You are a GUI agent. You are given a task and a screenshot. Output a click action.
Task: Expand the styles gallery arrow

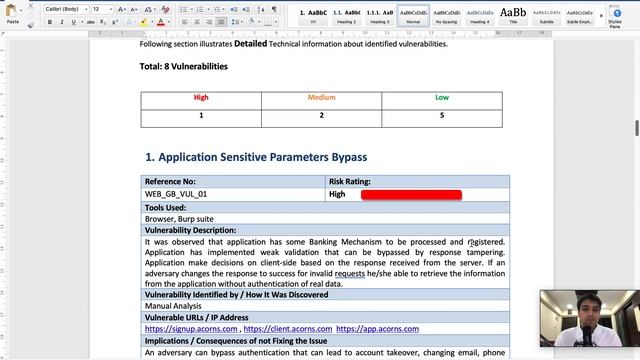pyautogui.click(x=601, y=16)
